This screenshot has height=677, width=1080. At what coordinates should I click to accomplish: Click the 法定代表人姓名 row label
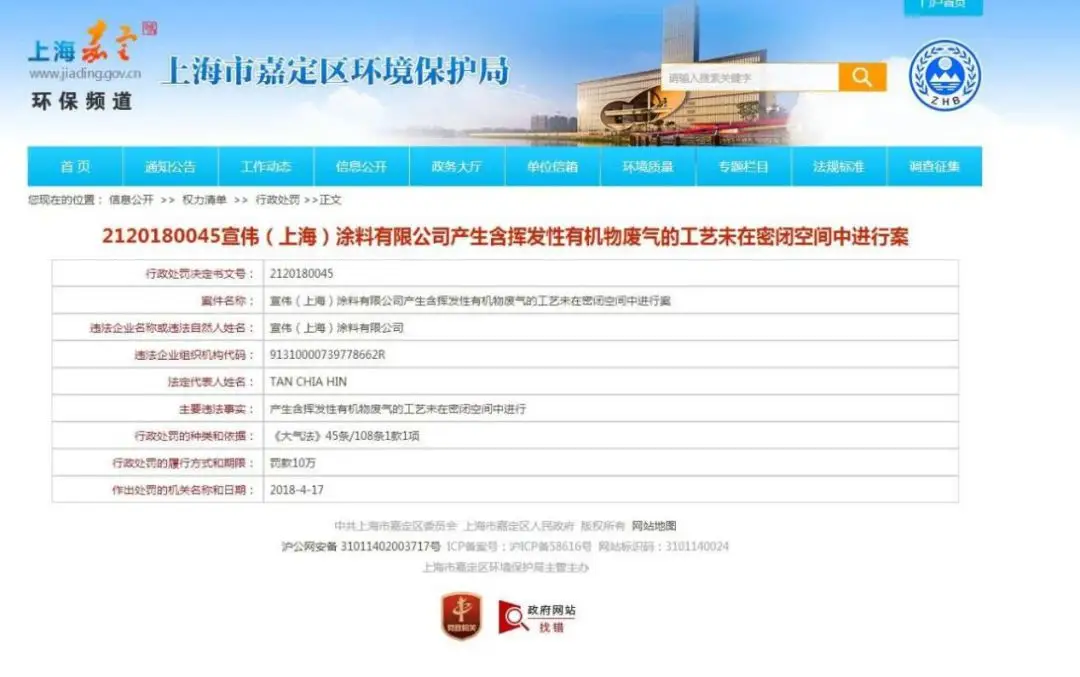pos(211,382)
